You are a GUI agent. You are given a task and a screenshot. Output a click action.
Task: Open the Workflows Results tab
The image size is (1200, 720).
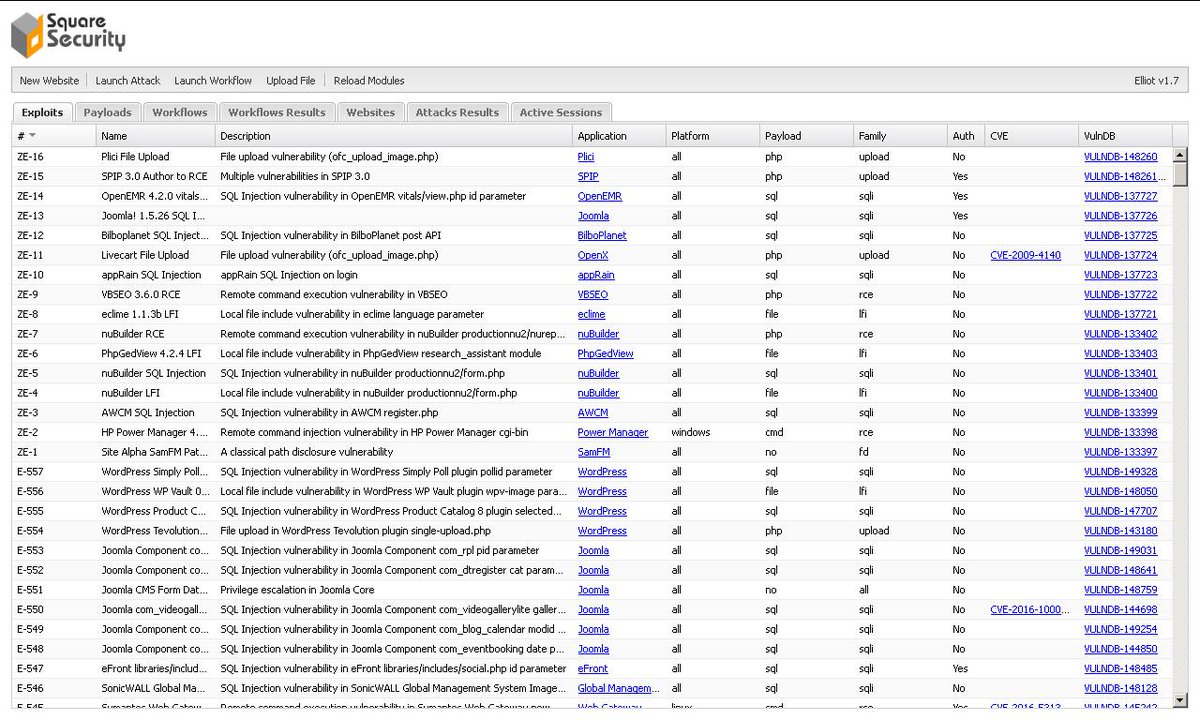(x=277, y=112)
